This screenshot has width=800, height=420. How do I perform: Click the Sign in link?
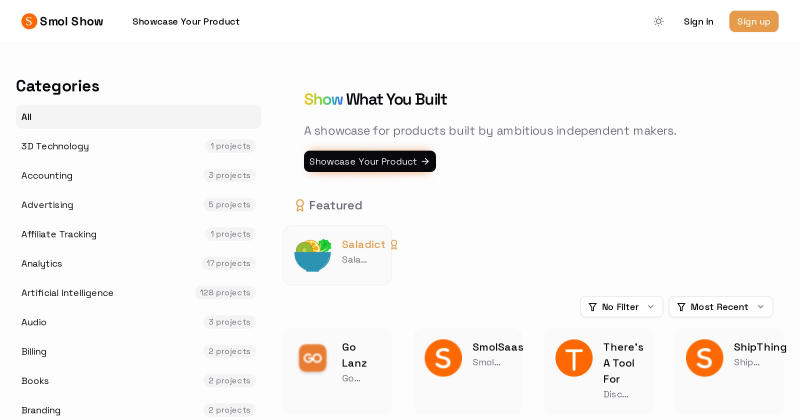coord(698,21)
